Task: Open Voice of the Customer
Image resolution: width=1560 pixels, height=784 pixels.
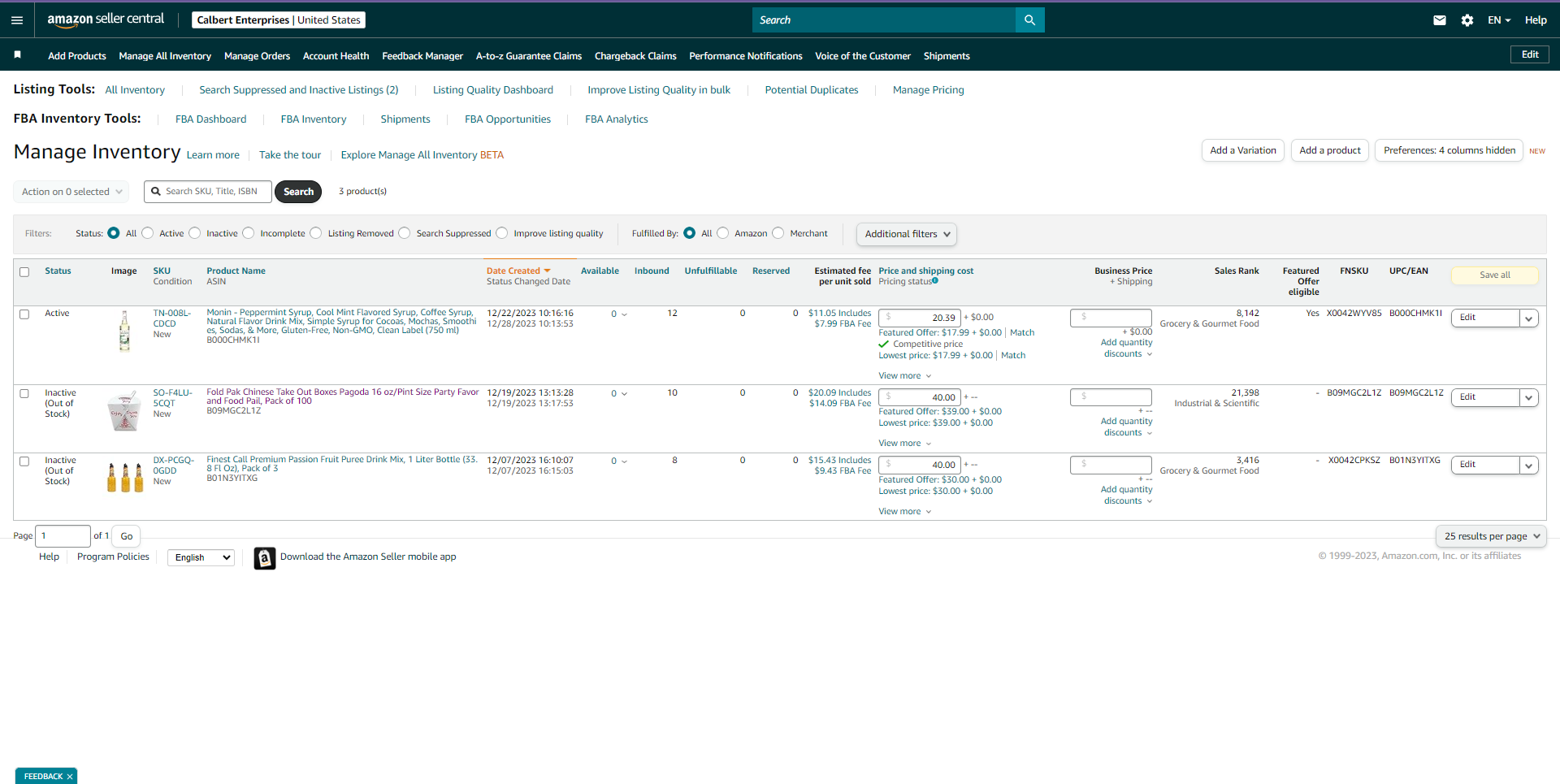Action: 863,56
